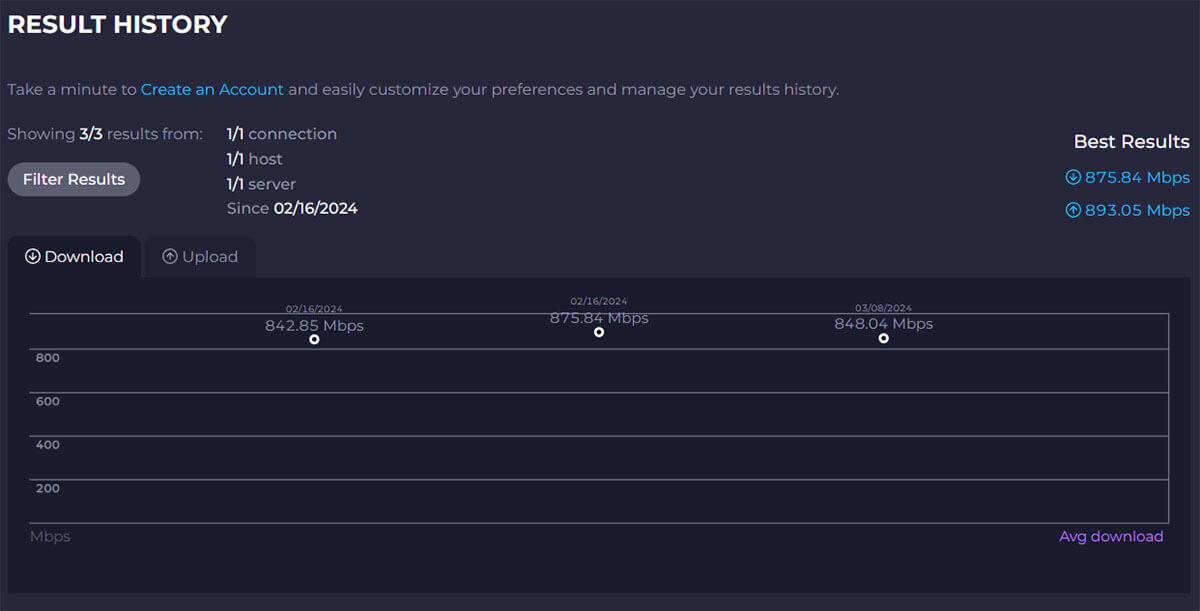
Task: Click the 848.04 Mbps value label
Action: pos(884,324)
